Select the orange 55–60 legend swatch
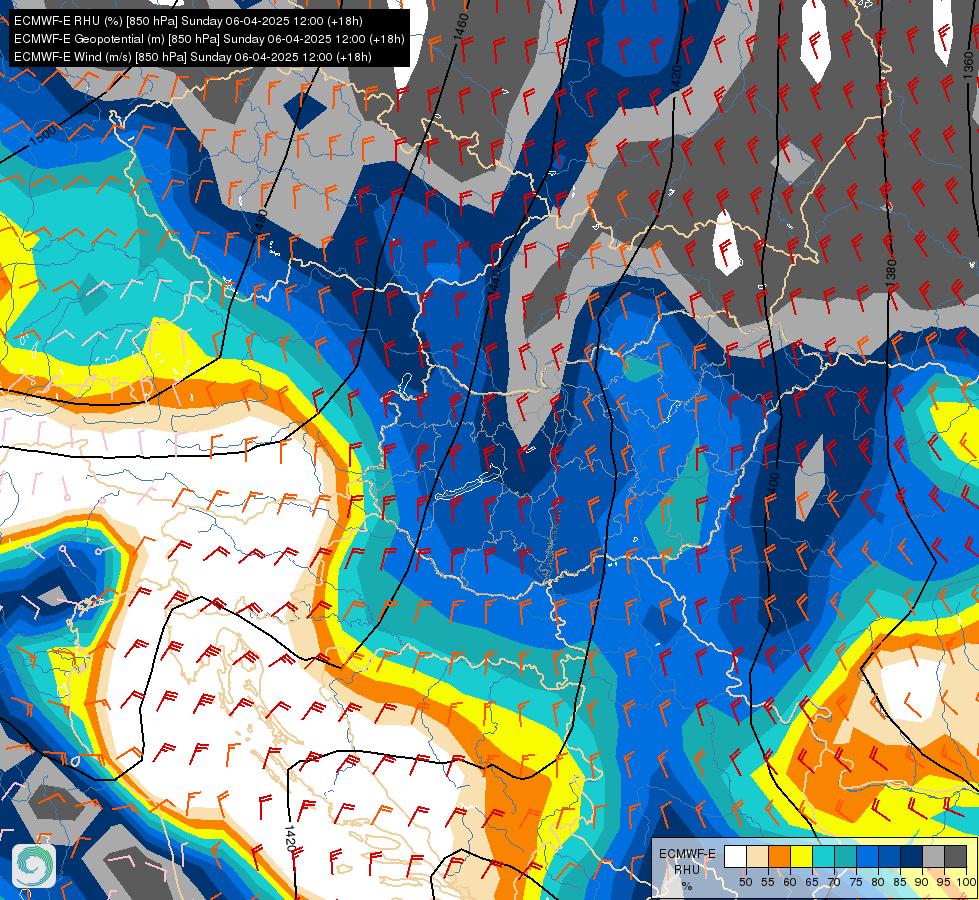979x900 pixels. [779, 856]
